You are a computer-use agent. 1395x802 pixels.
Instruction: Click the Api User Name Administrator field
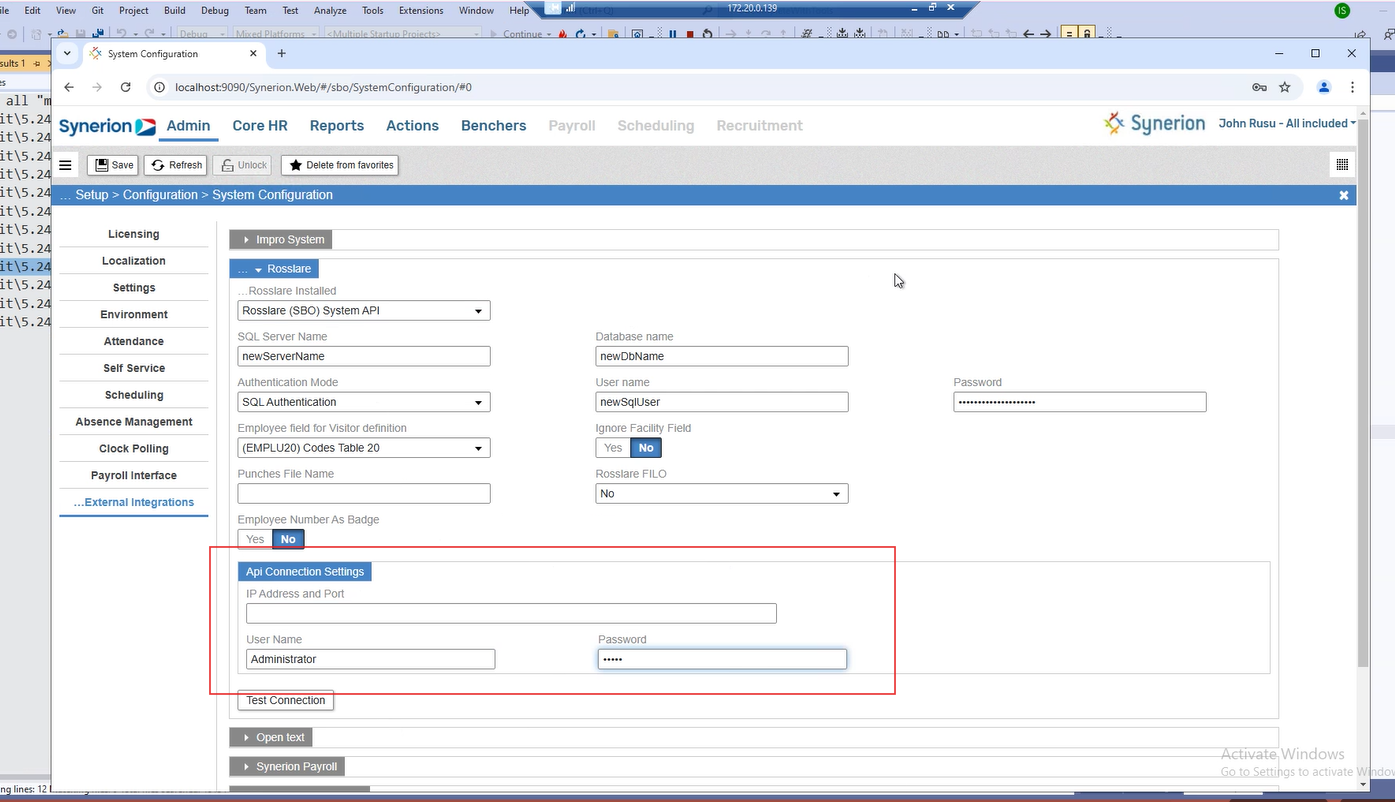[371, 660]
